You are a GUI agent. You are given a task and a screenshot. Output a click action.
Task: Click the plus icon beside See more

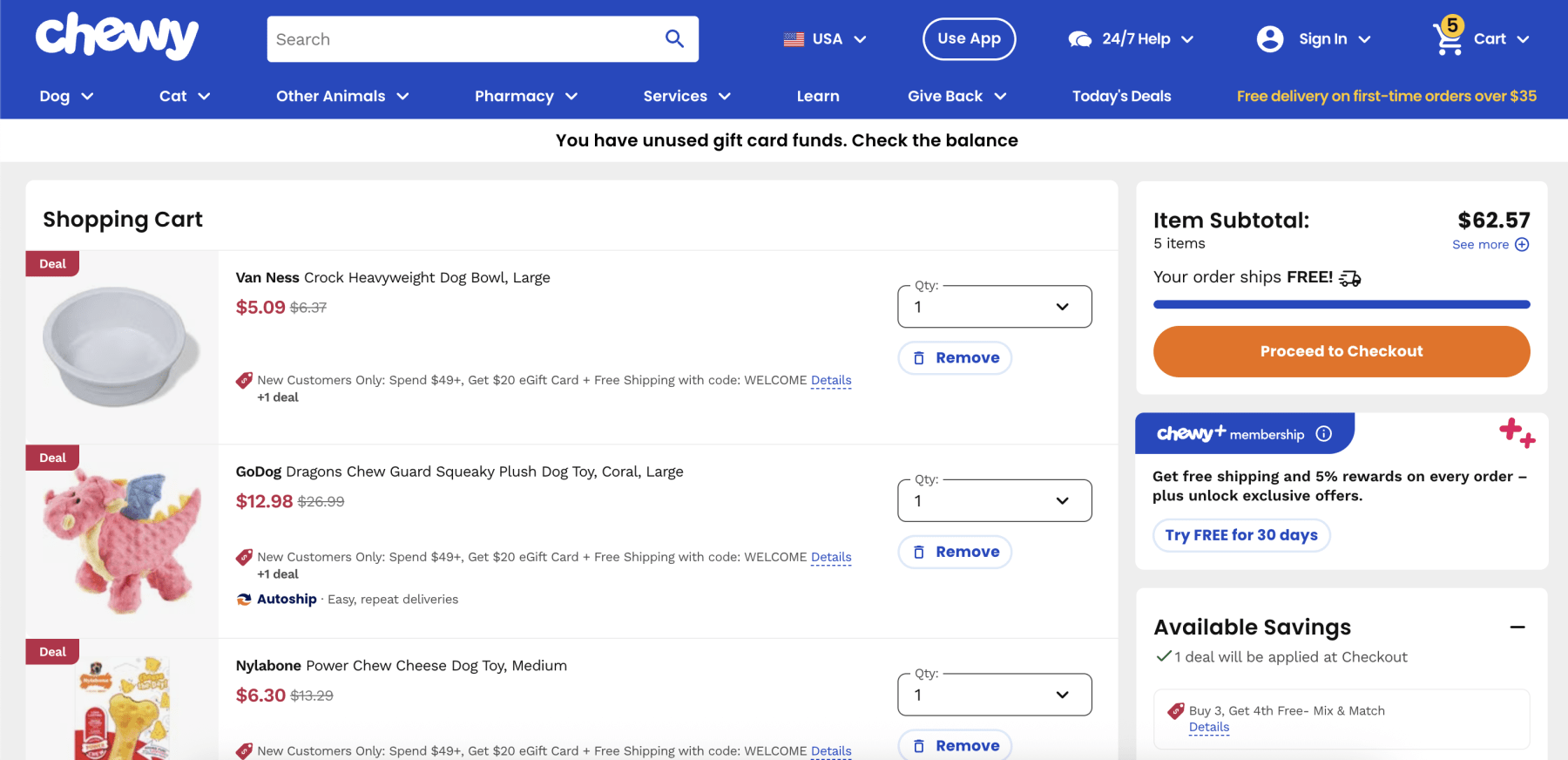click(x=1522, y=245)
